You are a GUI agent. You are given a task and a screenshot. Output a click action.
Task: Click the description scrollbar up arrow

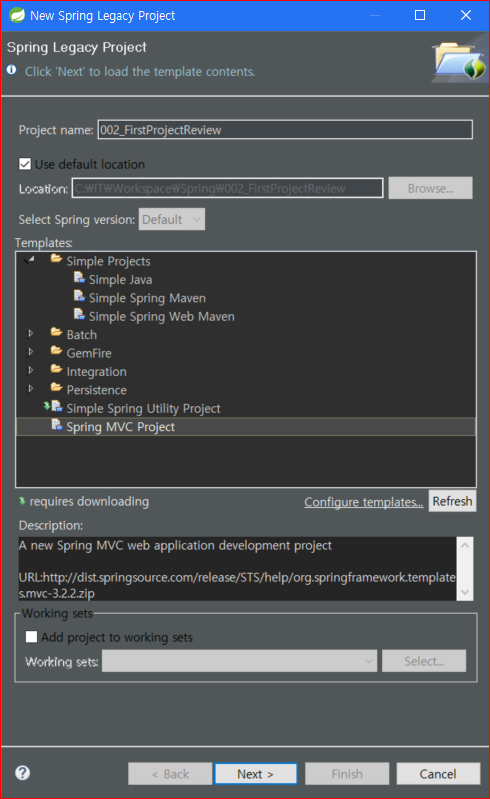point(465,545)
